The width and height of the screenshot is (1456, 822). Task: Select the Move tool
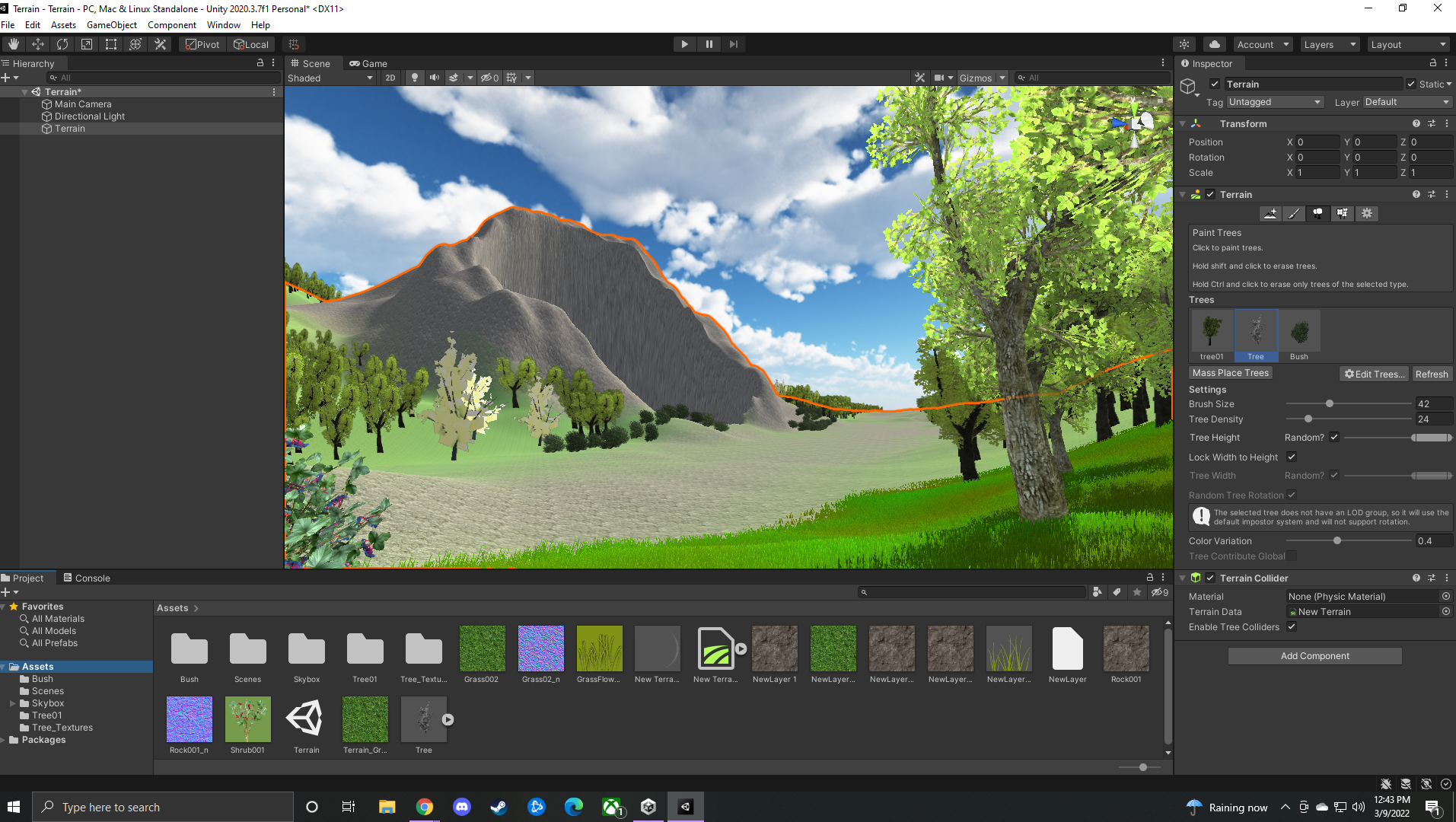click(38, 44)
